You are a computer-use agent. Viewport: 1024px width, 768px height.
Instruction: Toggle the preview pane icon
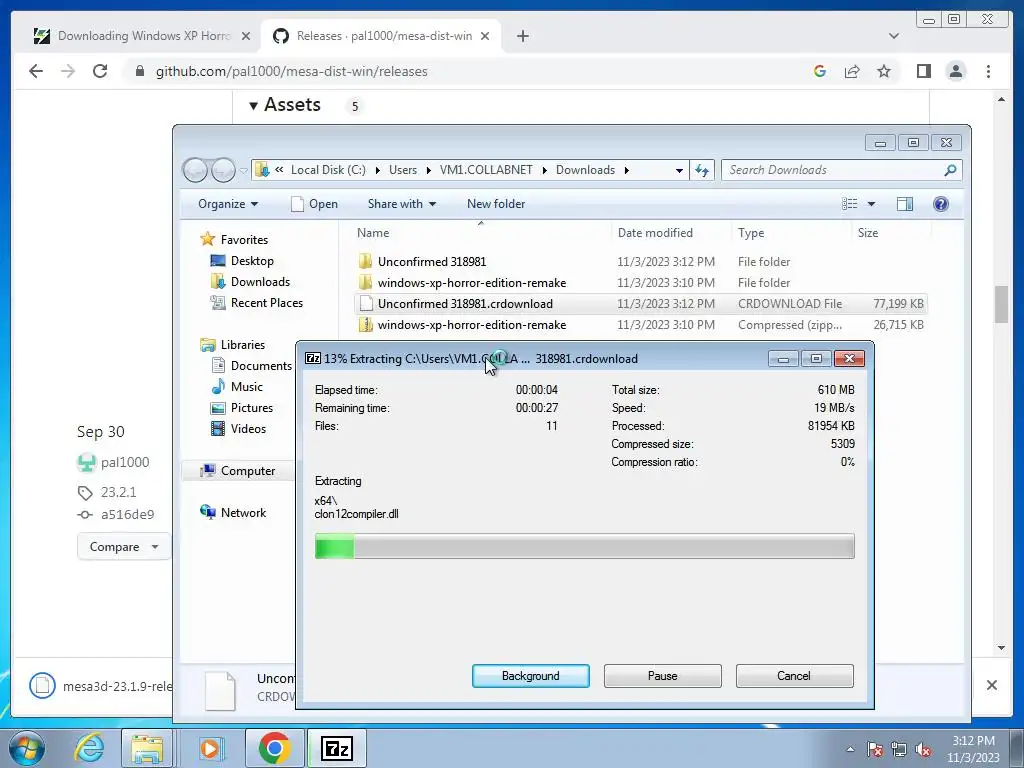pos(904,204)
